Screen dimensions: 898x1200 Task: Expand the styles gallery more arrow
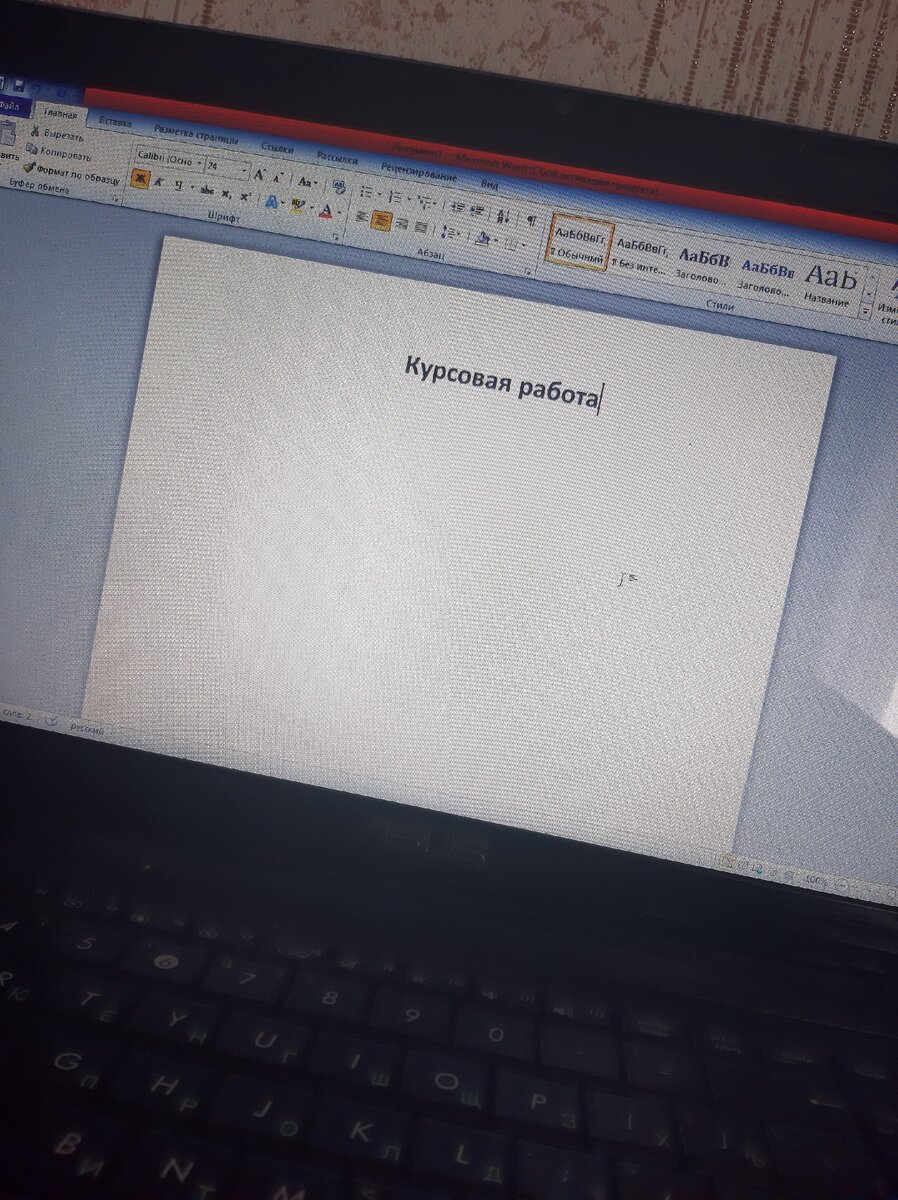click(866, 312)
